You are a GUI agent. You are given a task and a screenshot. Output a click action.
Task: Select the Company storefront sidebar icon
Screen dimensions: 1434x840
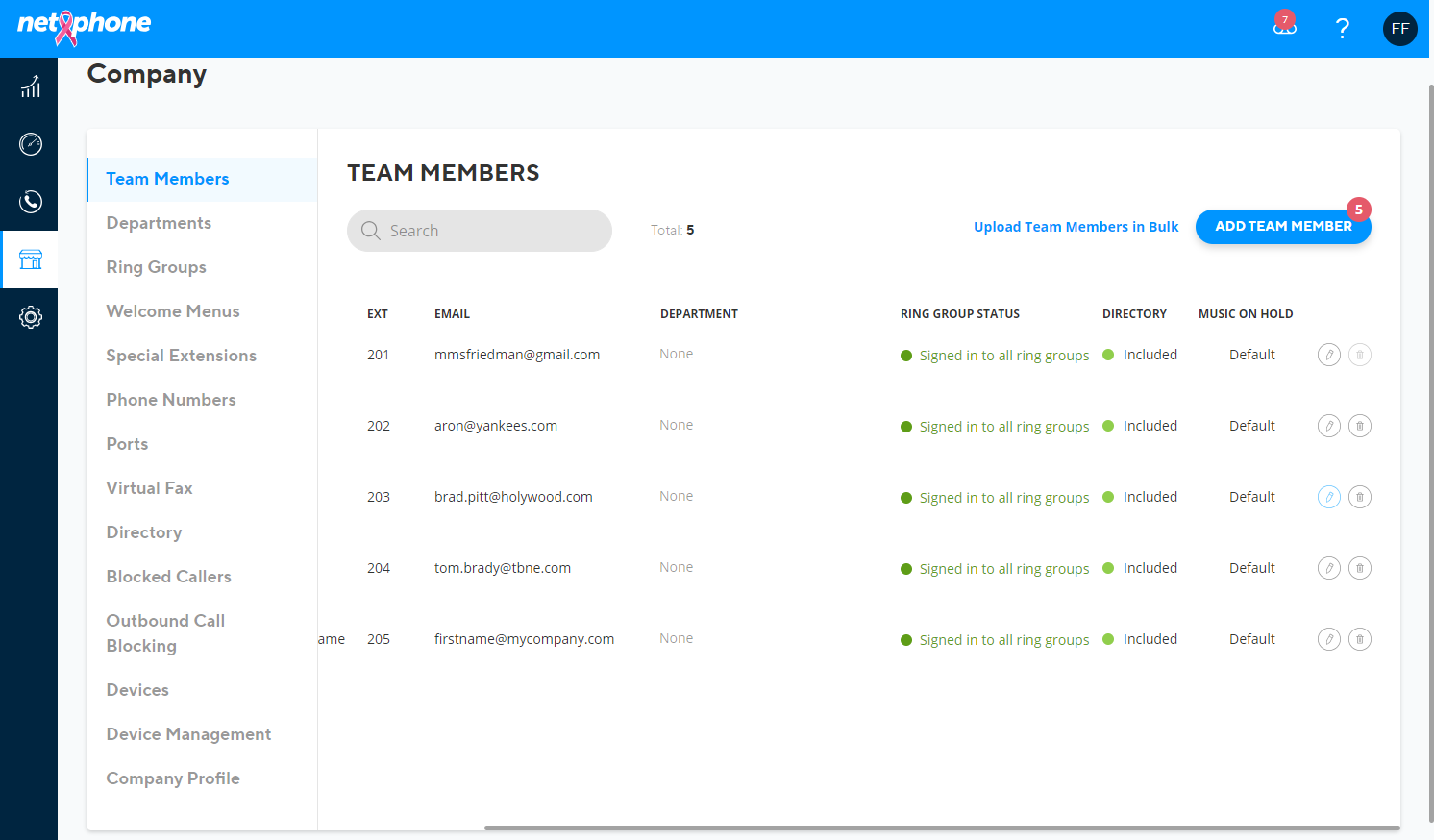31,259
